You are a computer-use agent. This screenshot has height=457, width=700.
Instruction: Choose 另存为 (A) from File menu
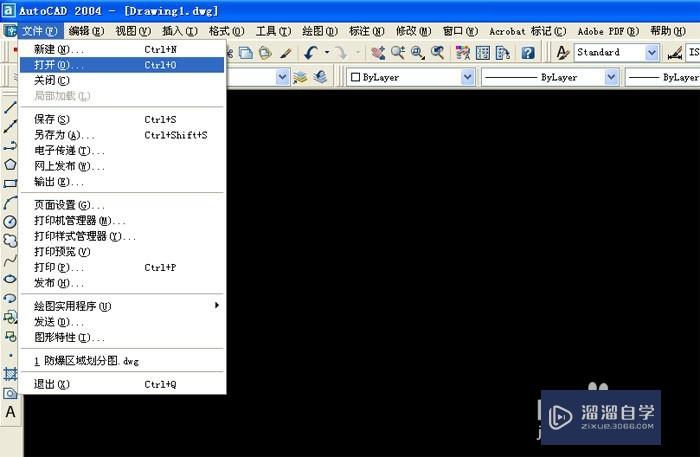coord(122,135)
